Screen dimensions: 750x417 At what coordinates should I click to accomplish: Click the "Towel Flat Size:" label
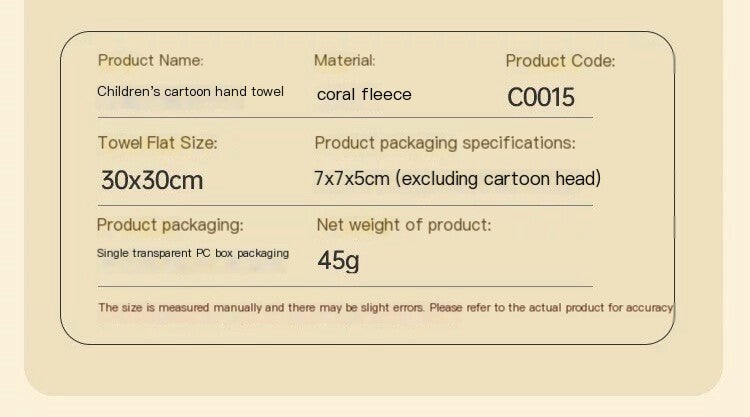pyautogui.click(x=157, y=143)
